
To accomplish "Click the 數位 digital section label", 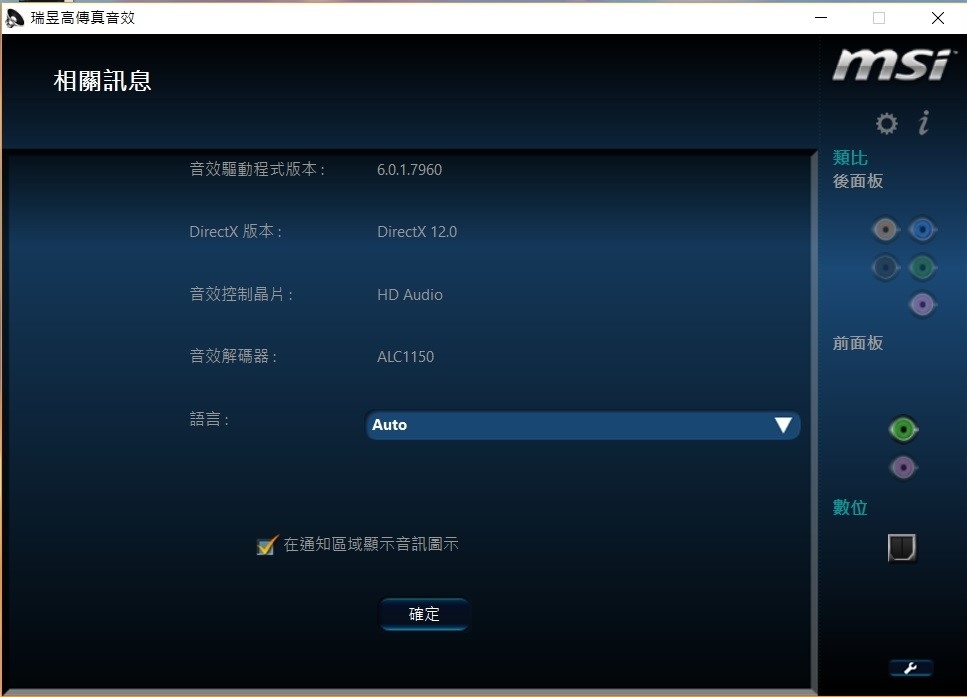I will [850, 508].
